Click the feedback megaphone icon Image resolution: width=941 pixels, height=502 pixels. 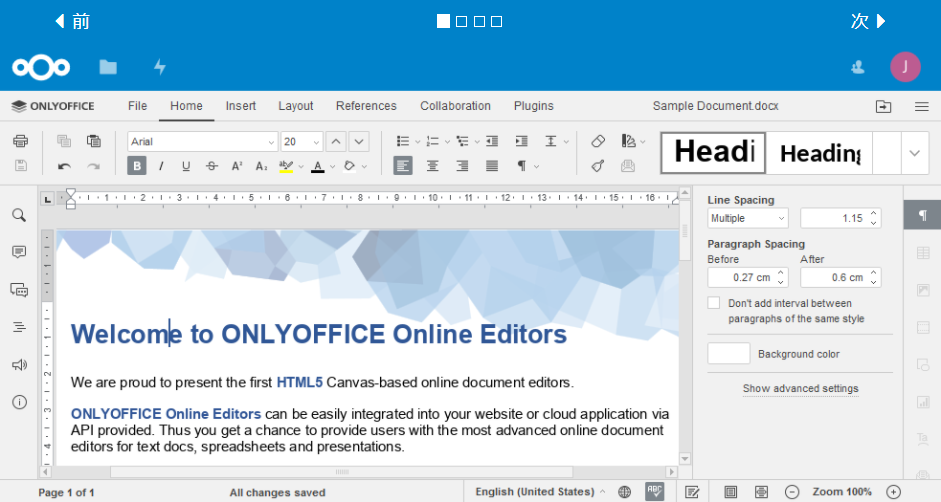tap(19, 364)
